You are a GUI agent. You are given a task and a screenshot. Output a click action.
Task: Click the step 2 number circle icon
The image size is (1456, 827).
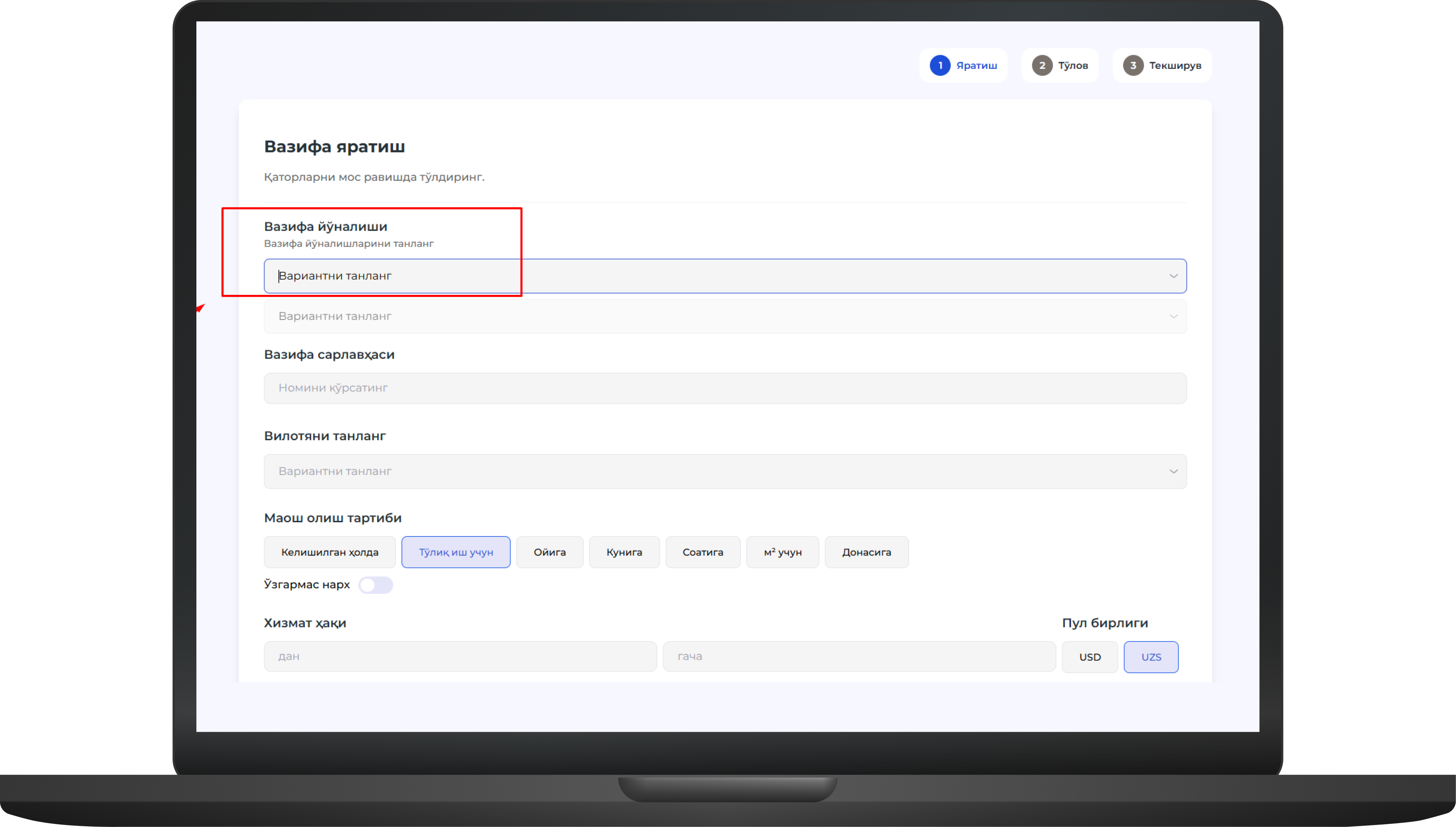(1042, 65)
